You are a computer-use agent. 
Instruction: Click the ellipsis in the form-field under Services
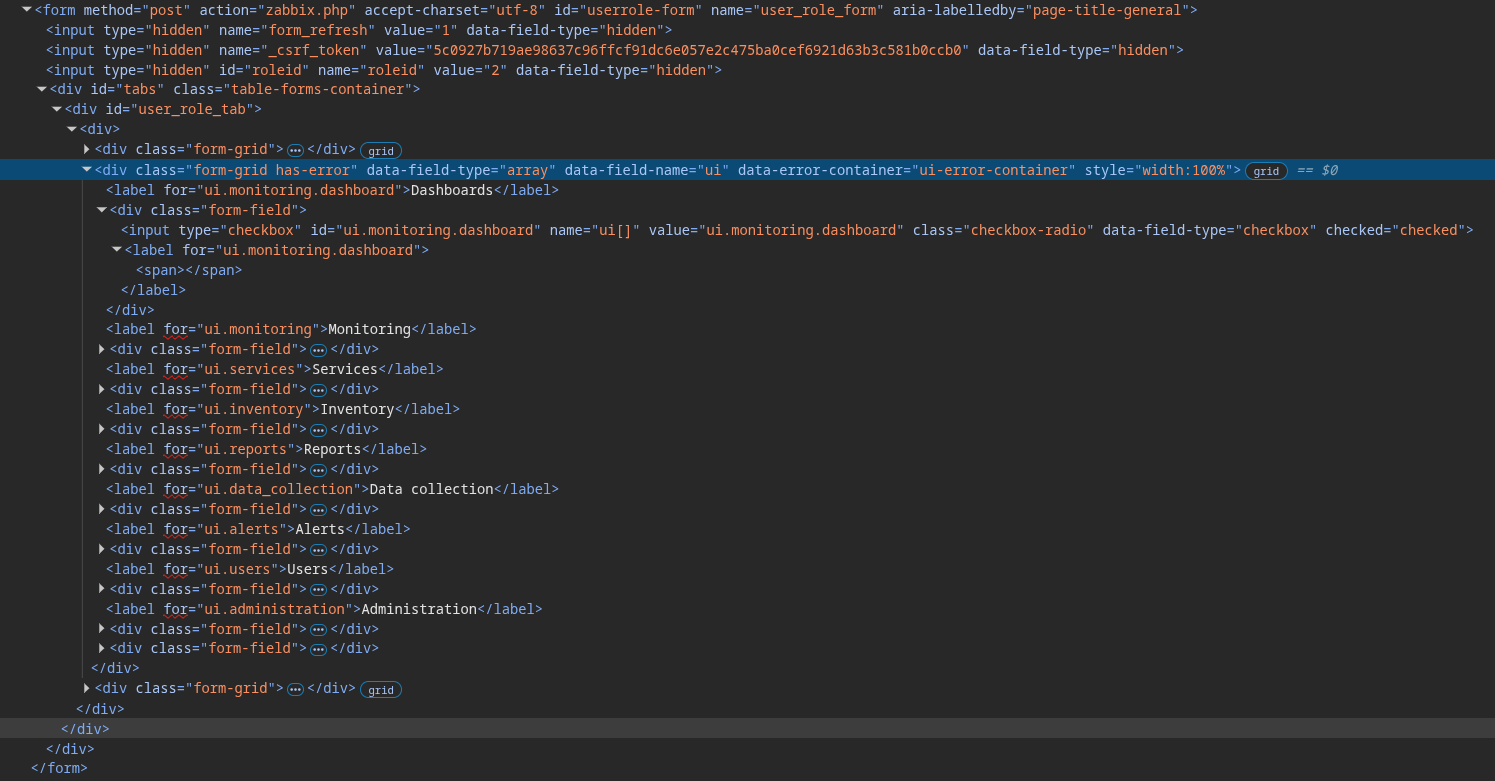click(x=318, y=390)
